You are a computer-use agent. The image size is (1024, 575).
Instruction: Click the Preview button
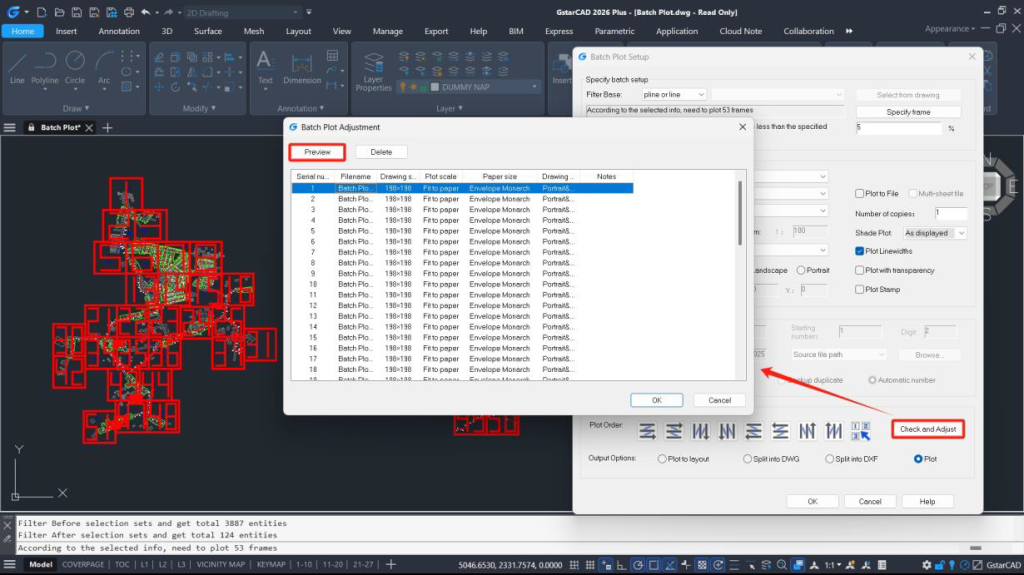pyautogui.click(x=317, y=152)
